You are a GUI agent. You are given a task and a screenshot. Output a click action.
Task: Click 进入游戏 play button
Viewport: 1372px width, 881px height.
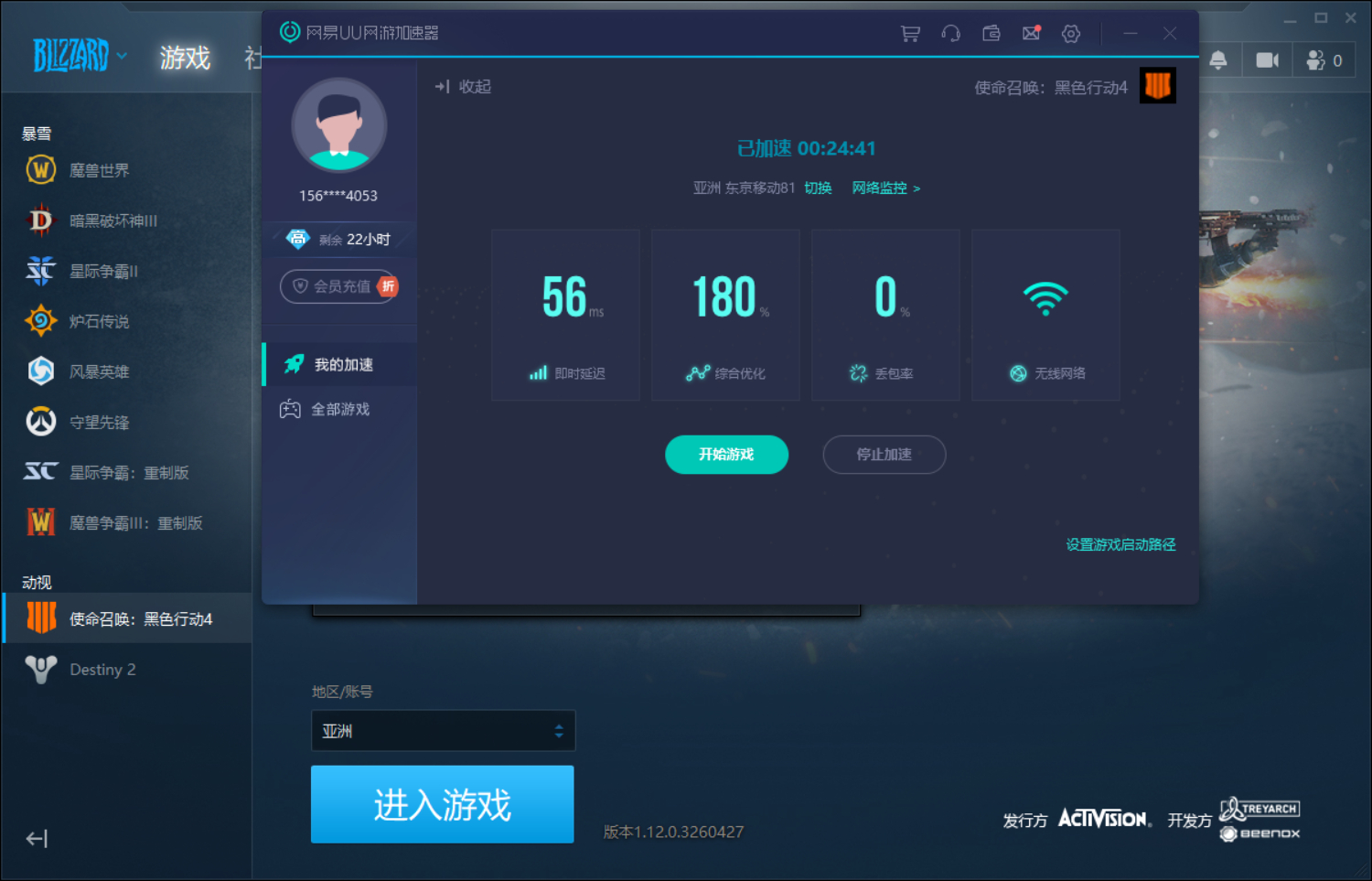pyautogui.click(x=443, y=804)
